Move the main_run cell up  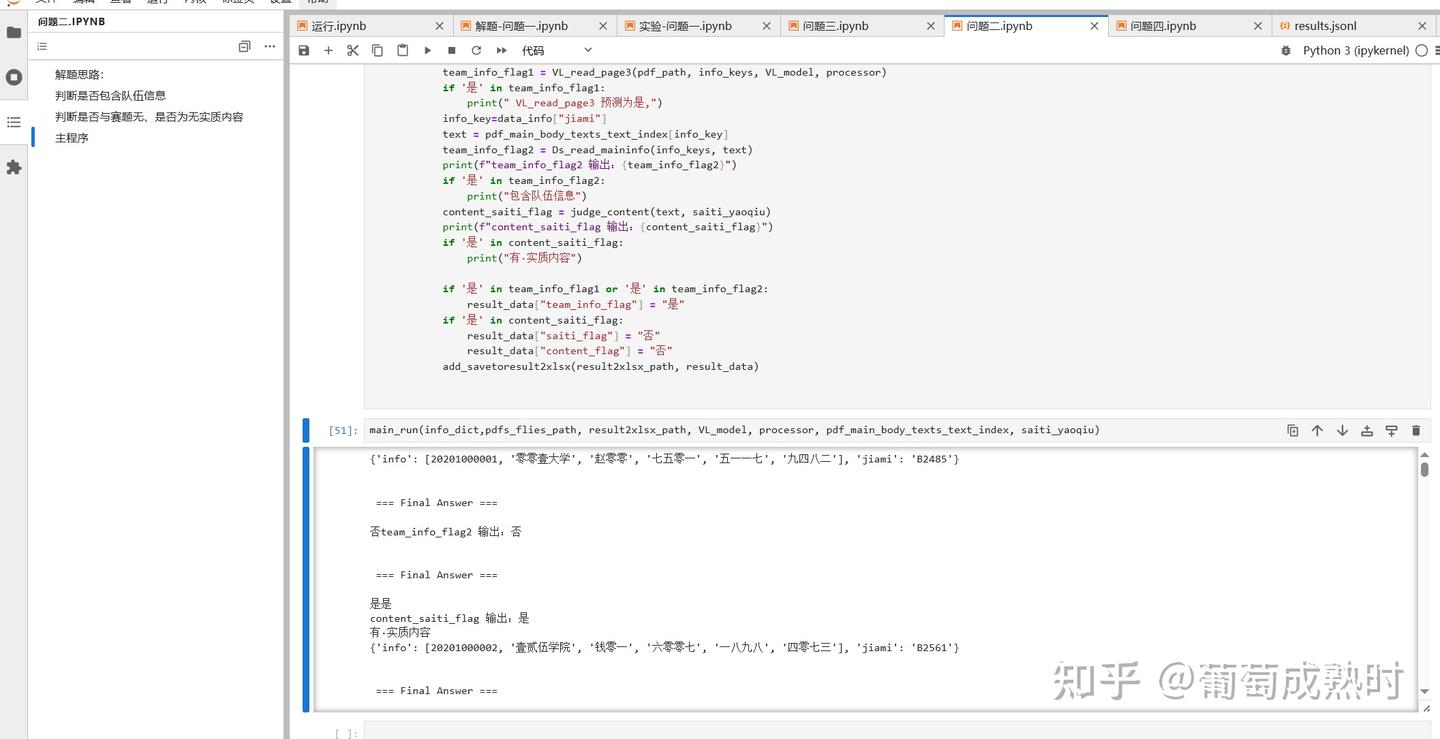[x=1317, y=430]
